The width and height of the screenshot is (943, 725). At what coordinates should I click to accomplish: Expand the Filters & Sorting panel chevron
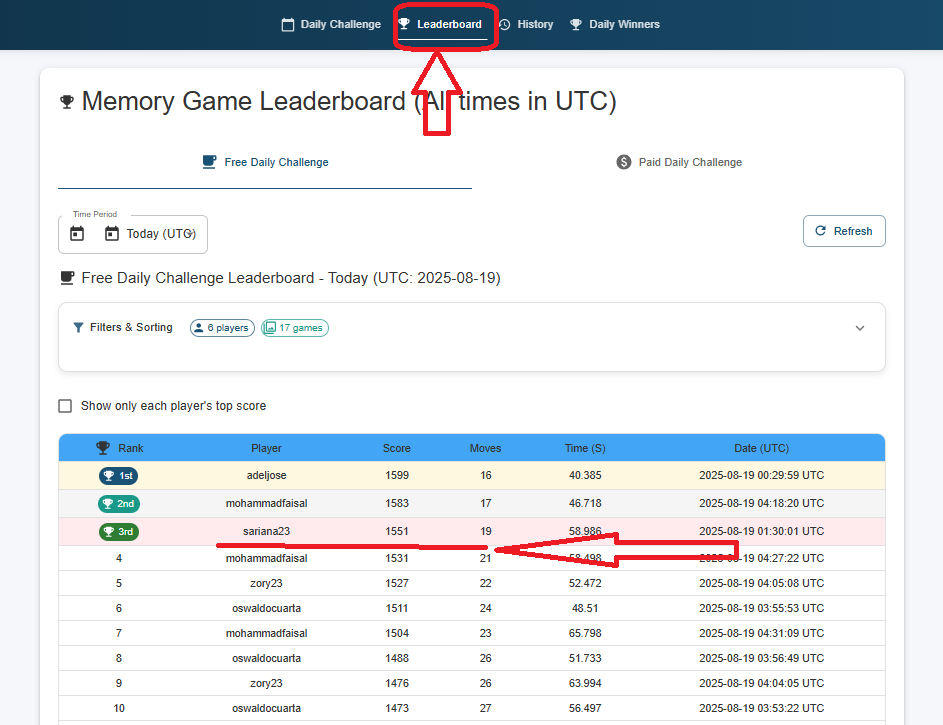point(860,328)
